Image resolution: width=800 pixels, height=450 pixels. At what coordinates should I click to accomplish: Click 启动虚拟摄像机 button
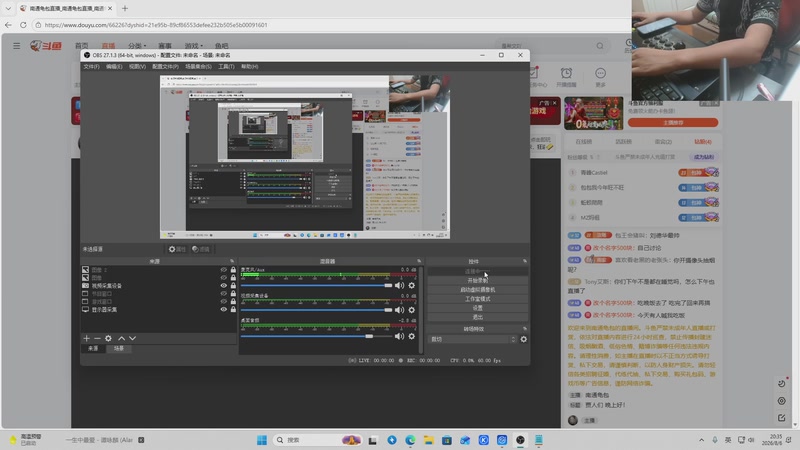point(478,290)
